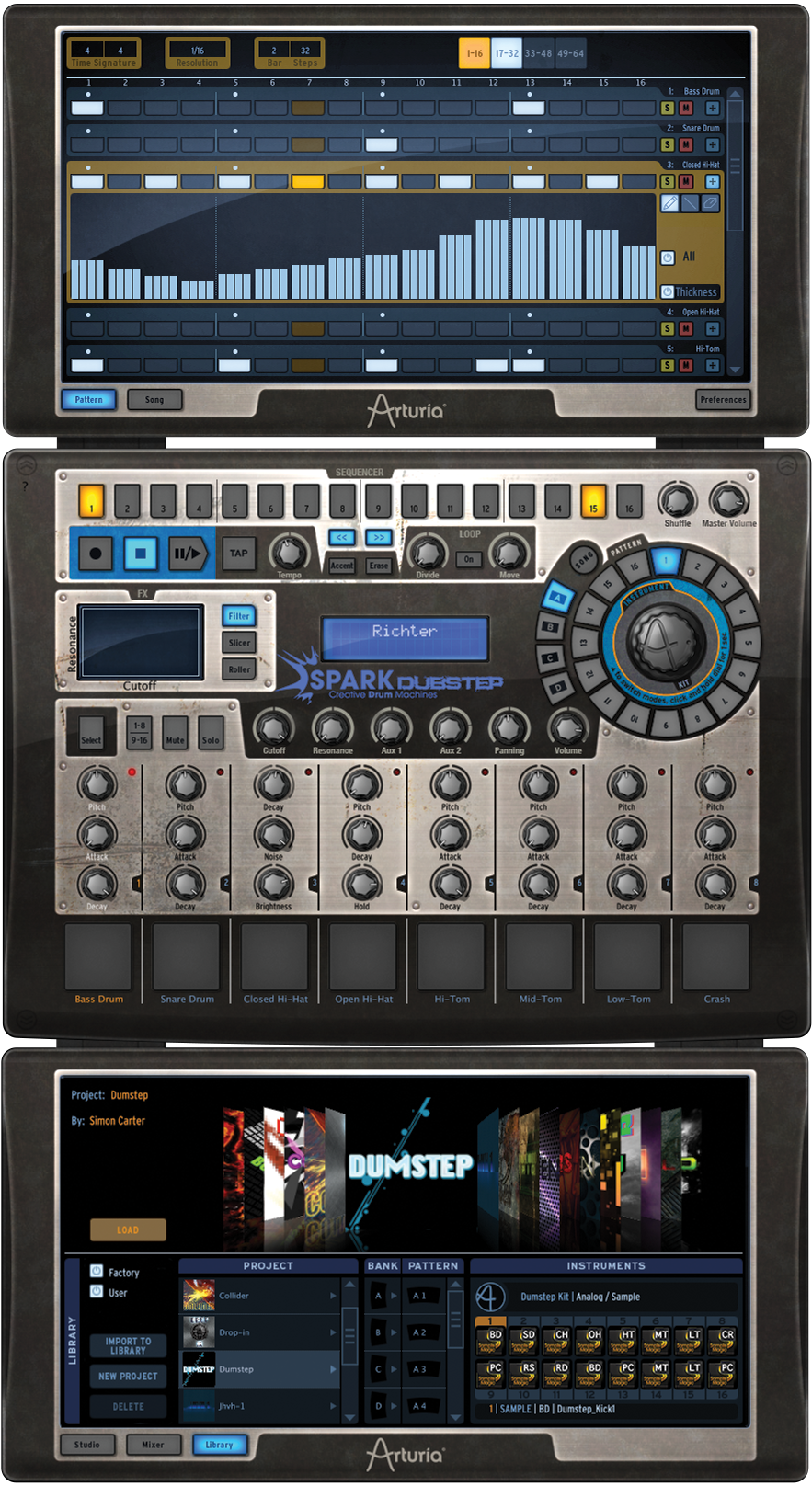Solo the Closed Hi-Hat track with its S button
Viewport: 812px width, 1486px height.
(669, 181)
